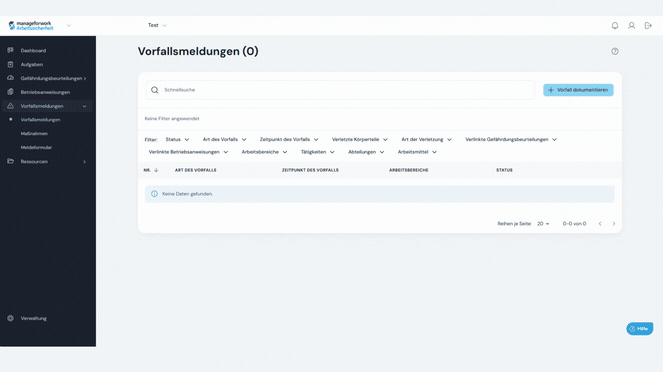Open page help question mark icon
The height and width of the screenshot is (372, 663).
tap(615, 51)
